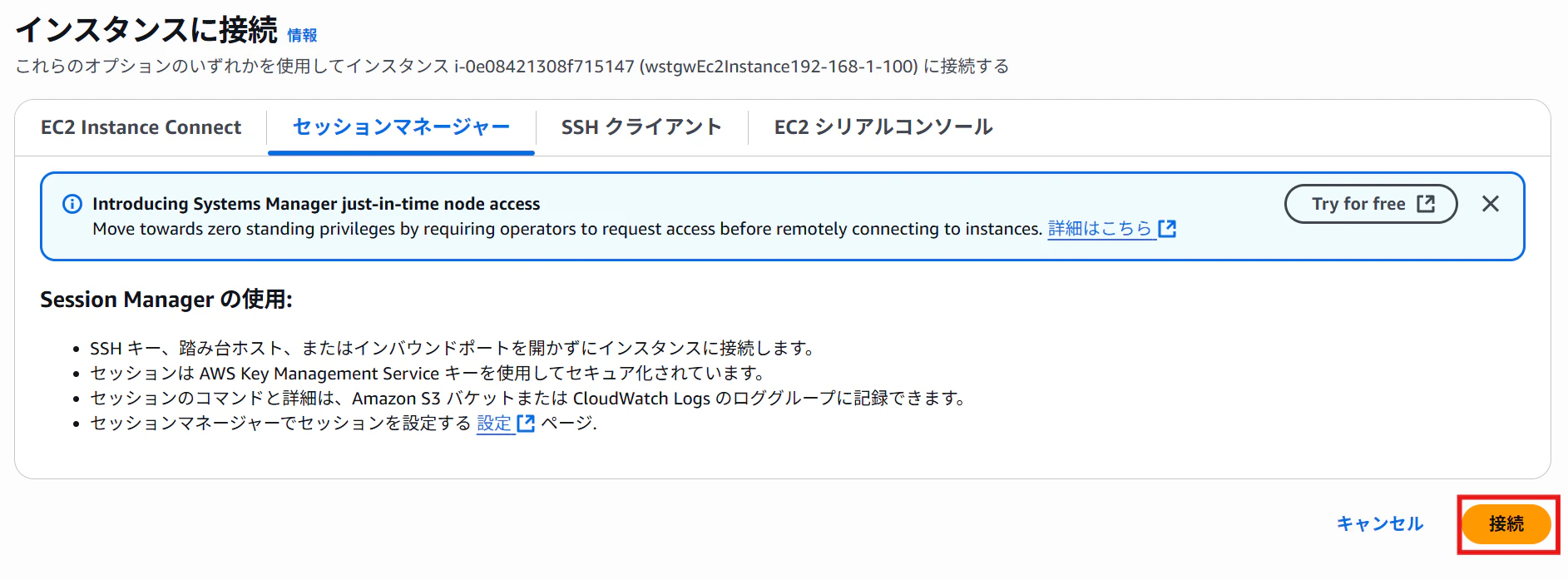Click the Session Manager の使用 heading
1568x580 pixels.
coord(166,300)
